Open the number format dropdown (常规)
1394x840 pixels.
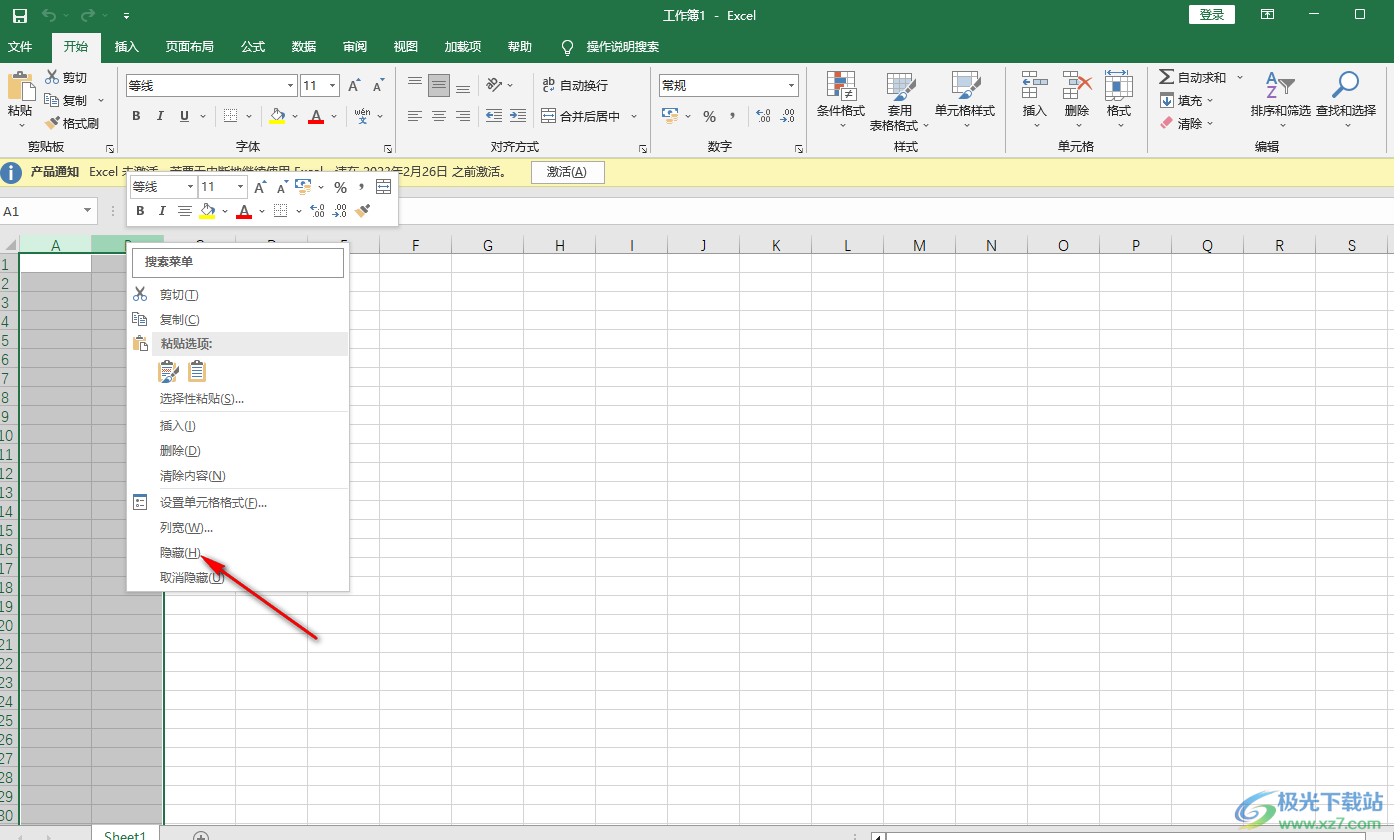(792, 86)
